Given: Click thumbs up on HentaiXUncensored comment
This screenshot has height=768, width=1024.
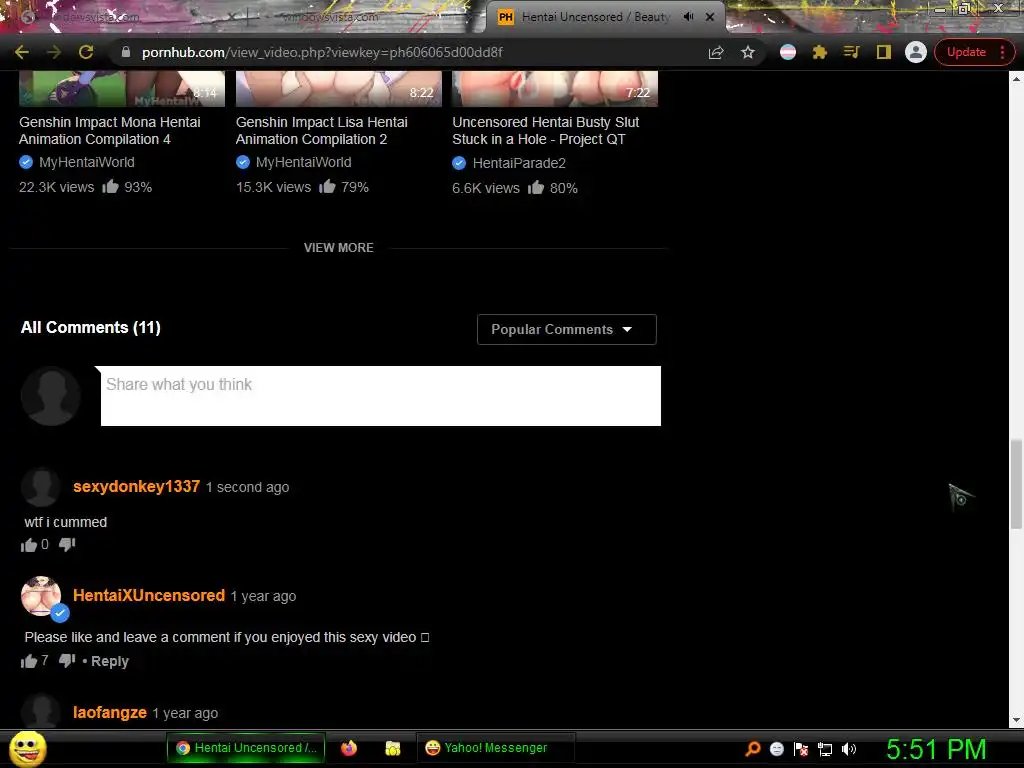Looking at the screenshot, I should (29, 661).
